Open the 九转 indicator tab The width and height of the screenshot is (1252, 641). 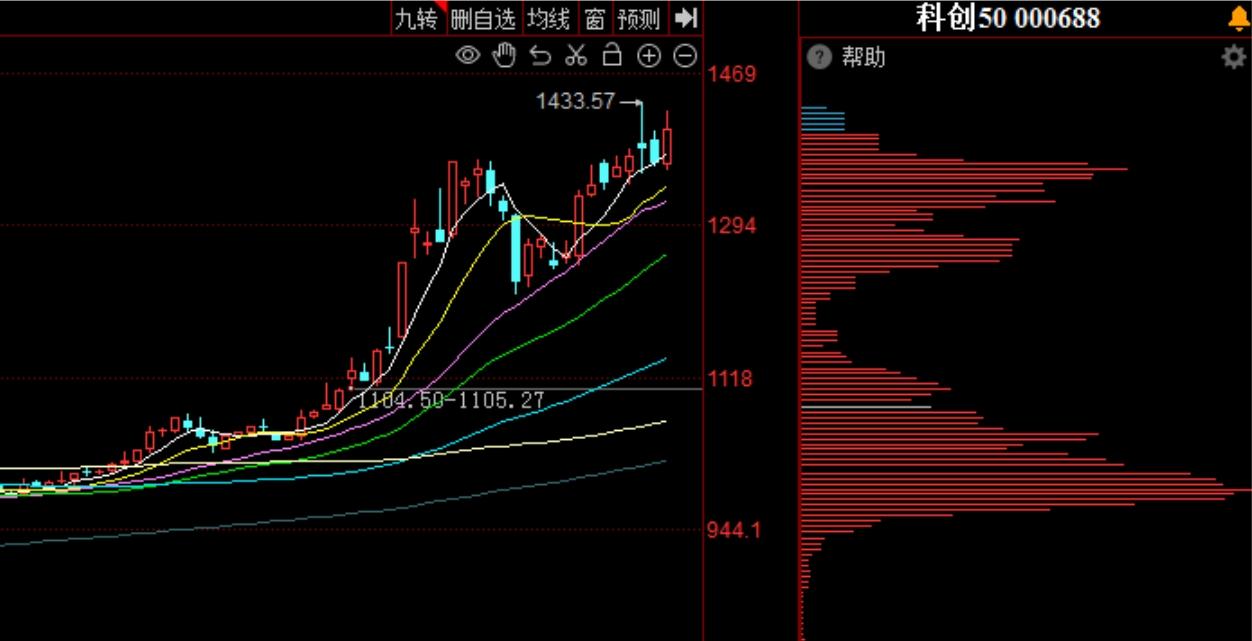pos(416,18)
